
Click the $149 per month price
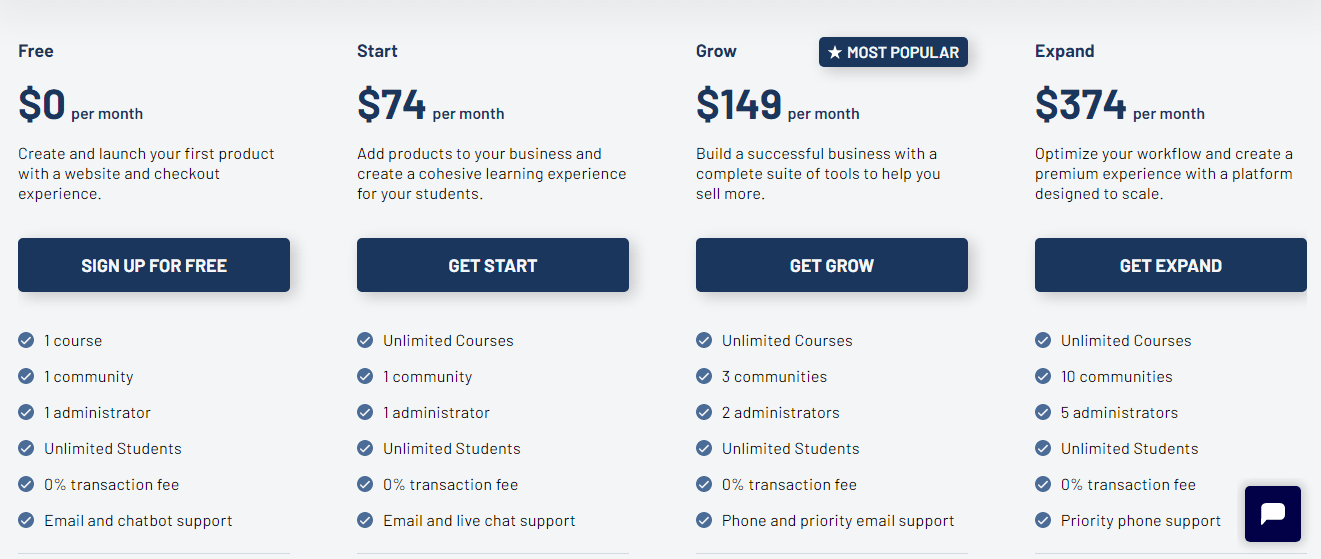[777, 105]
